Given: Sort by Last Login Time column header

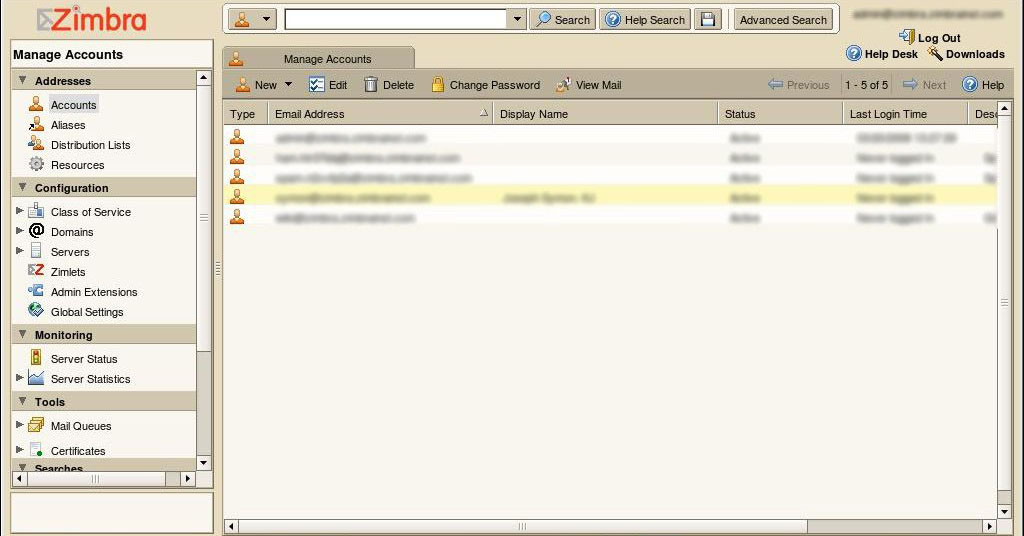Looking at the screenshot, I should 905,114.
